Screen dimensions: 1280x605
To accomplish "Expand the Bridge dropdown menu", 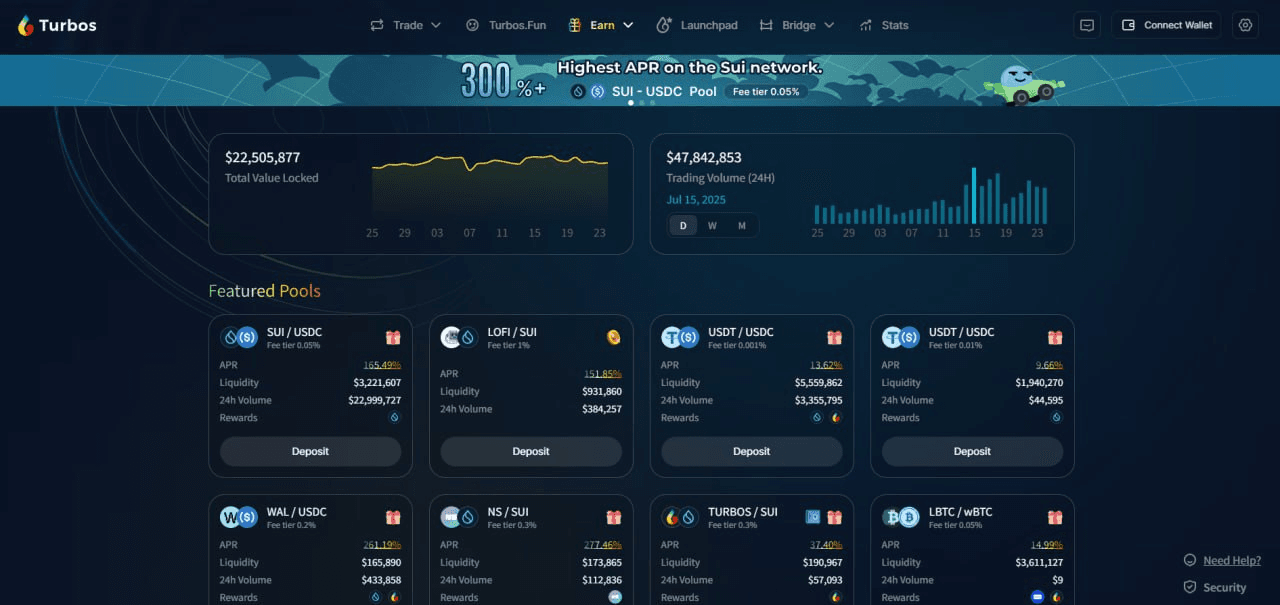I will pyautogui.click(x=829, y=25).
